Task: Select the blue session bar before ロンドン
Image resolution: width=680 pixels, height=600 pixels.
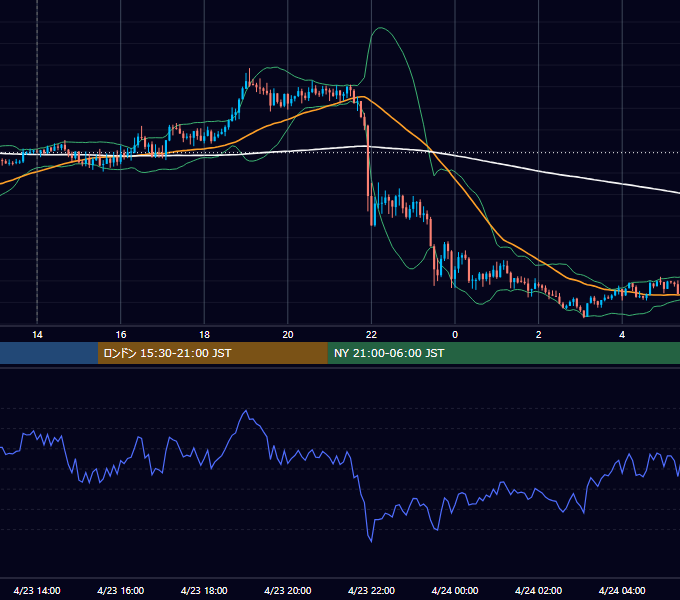Action: 49,353
